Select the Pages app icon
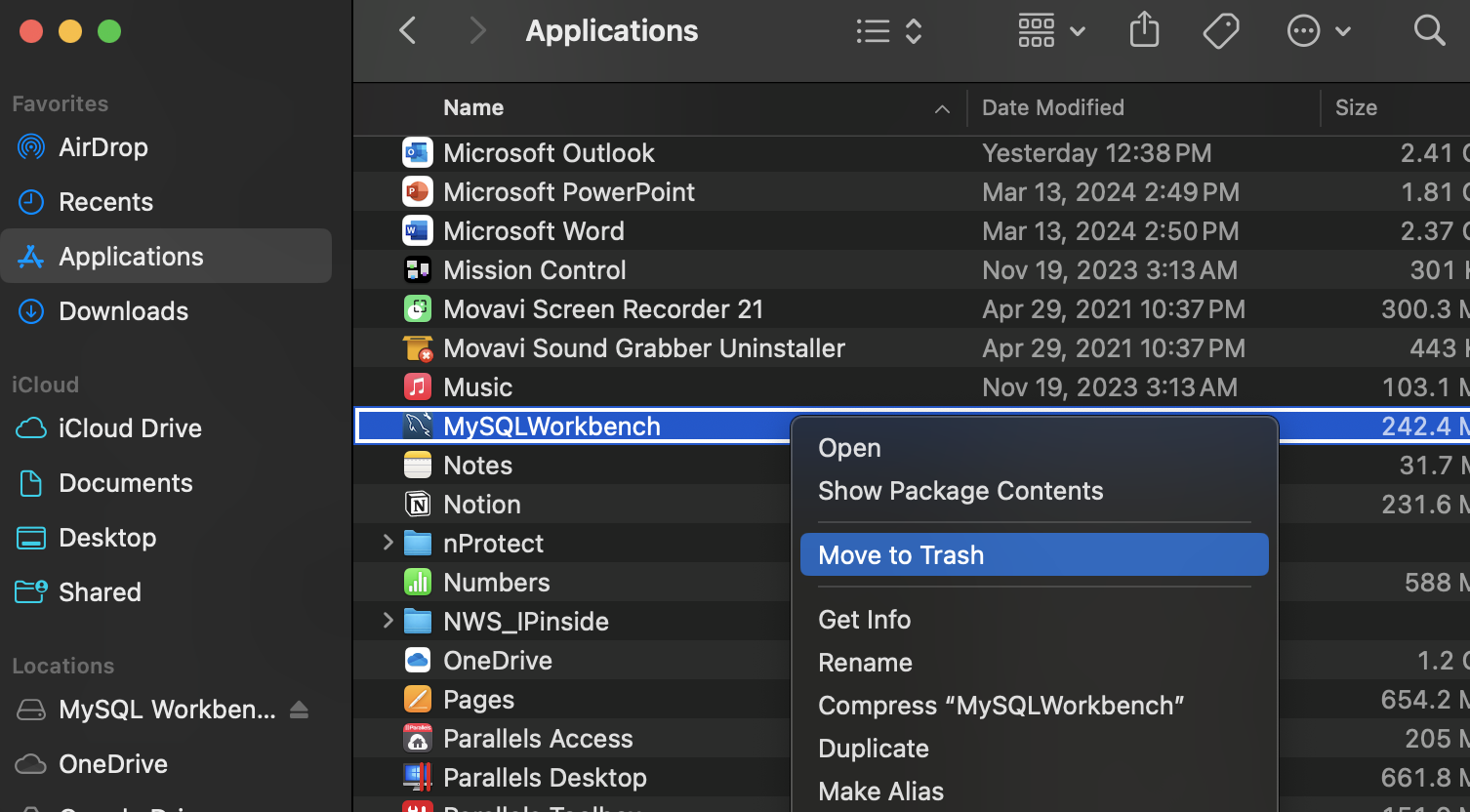1470x812 pixels. tap(418, 700)
